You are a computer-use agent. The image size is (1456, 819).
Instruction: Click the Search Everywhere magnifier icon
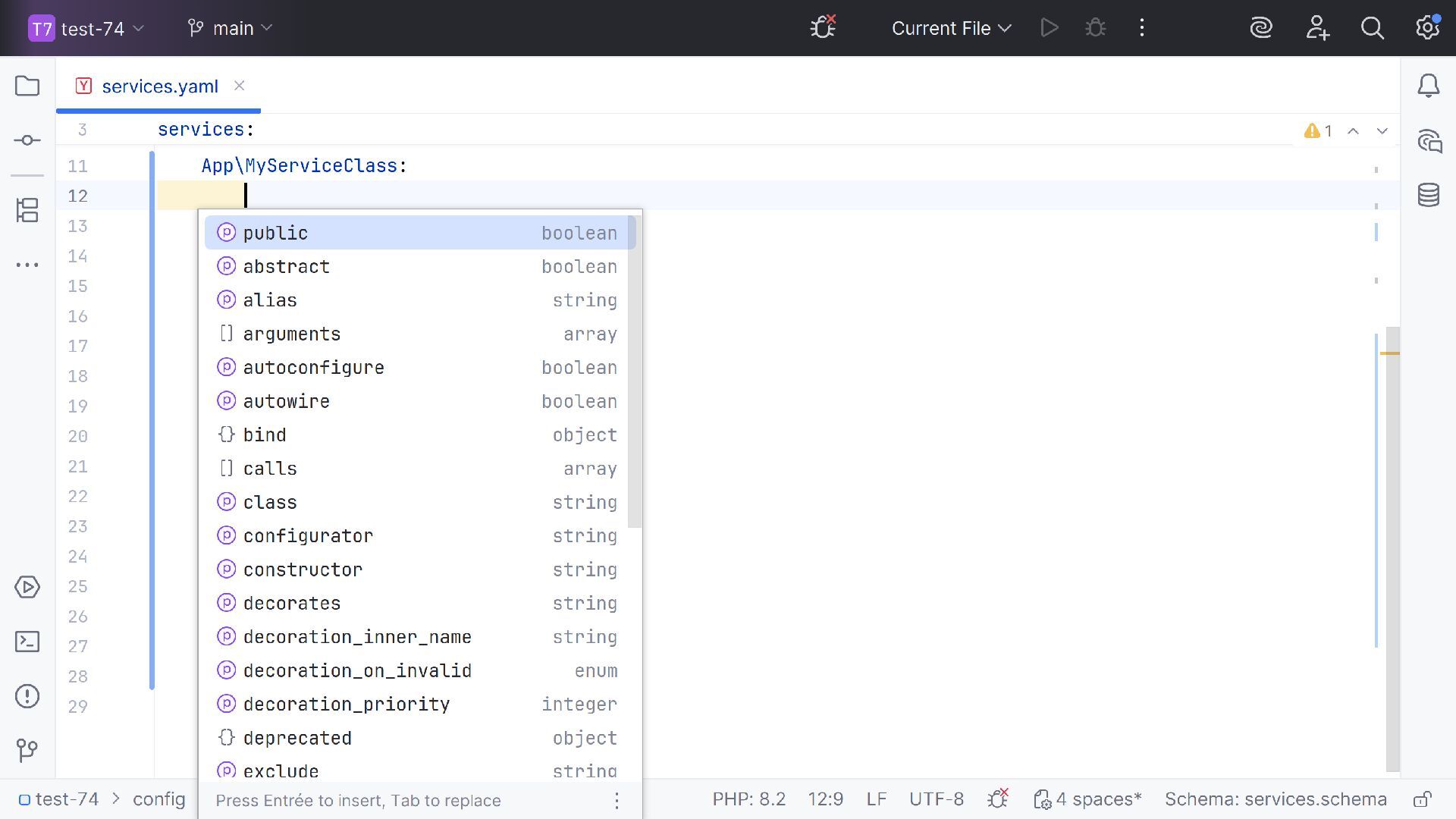1373,28
